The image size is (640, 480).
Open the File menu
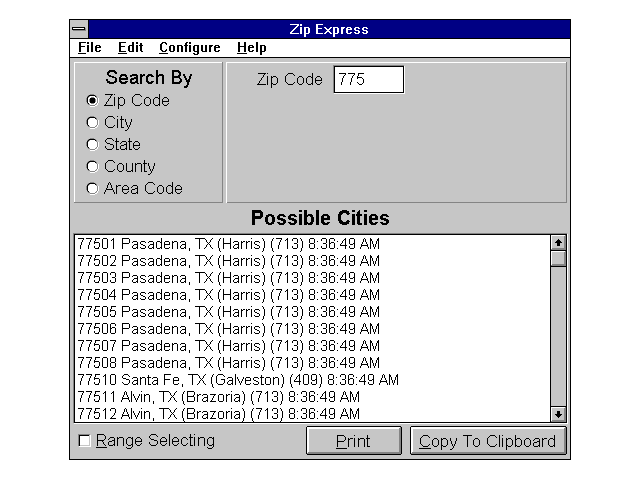click(89, 48)
